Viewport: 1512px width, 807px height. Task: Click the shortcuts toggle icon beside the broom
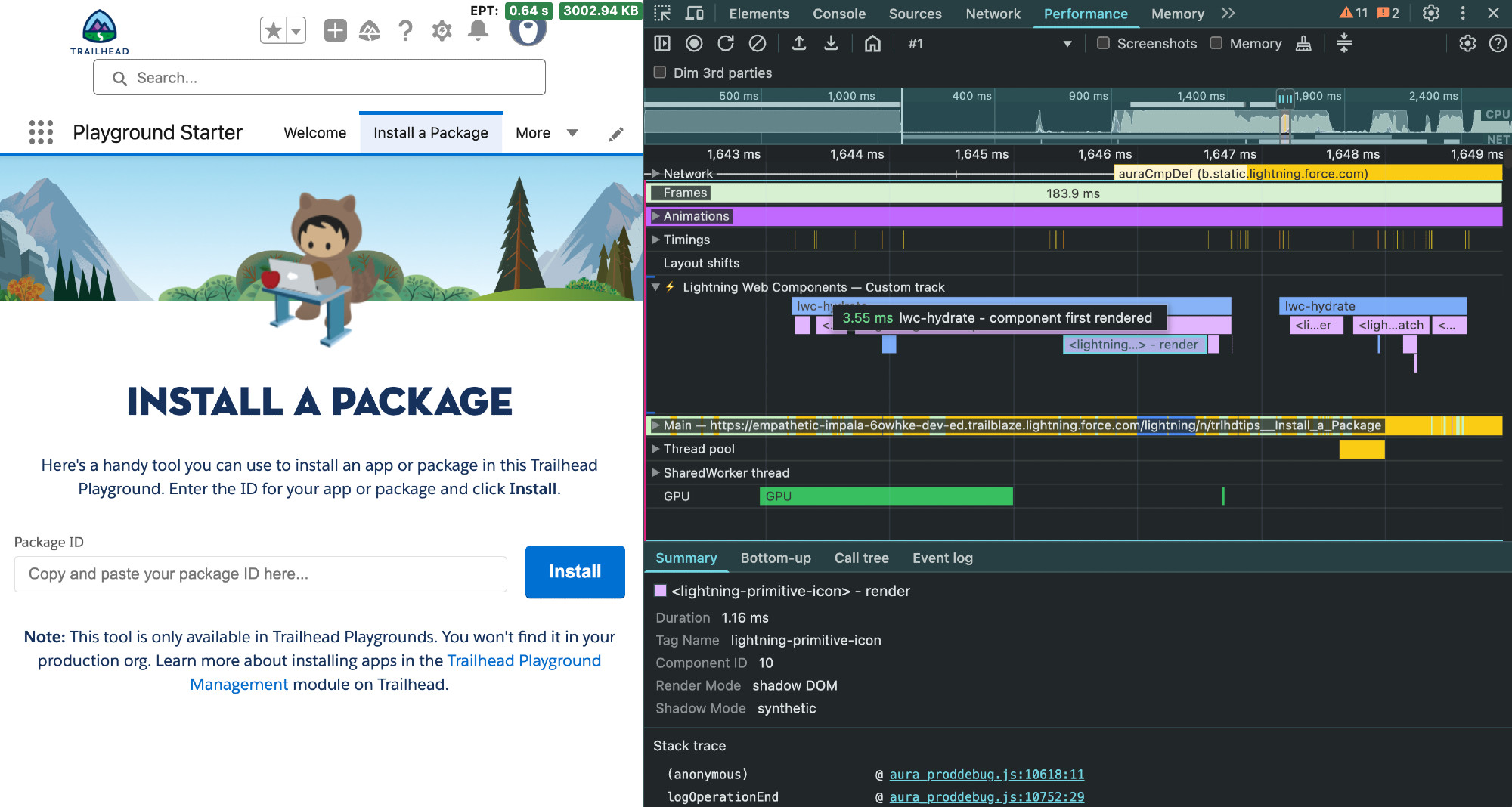1344,43
